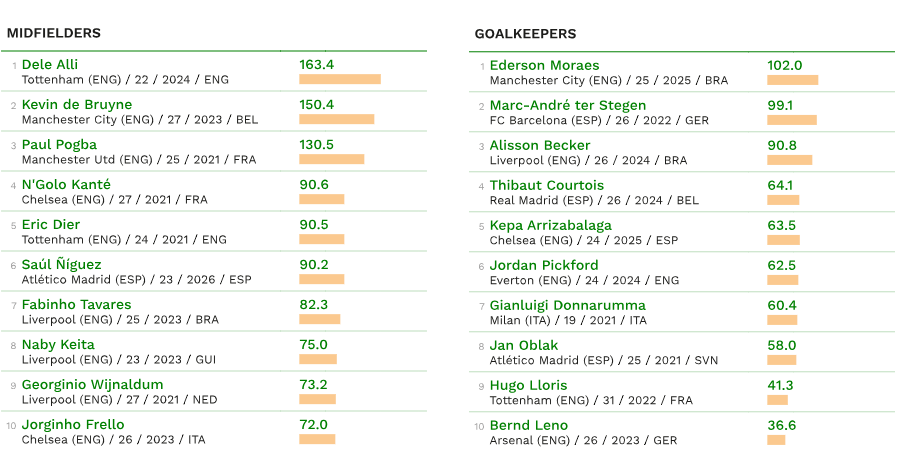Open the Saúl Ñíguez entry
The height and width of the screenshot is (471, 899).
(x=62, y=264)
